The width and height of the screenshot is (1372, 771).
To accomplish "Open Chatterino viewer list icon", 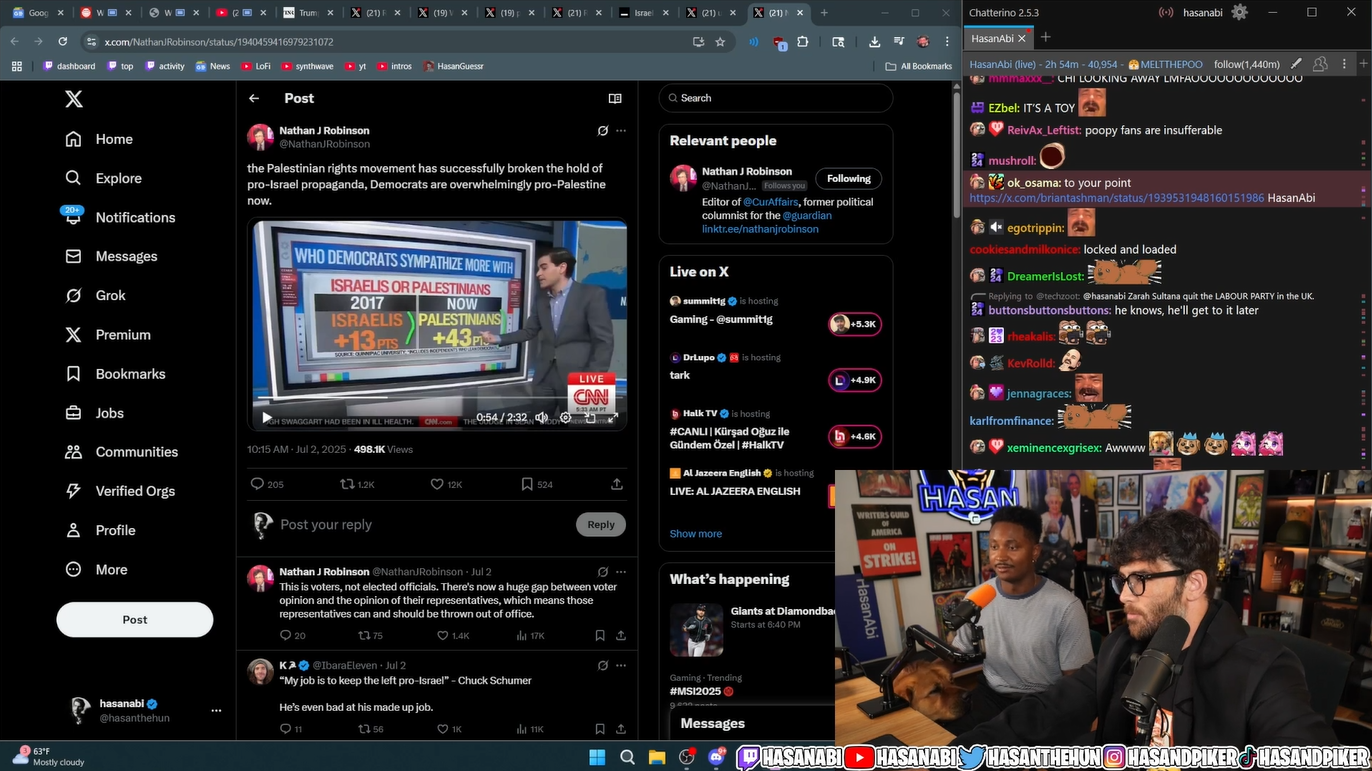I will point(1320,64).
